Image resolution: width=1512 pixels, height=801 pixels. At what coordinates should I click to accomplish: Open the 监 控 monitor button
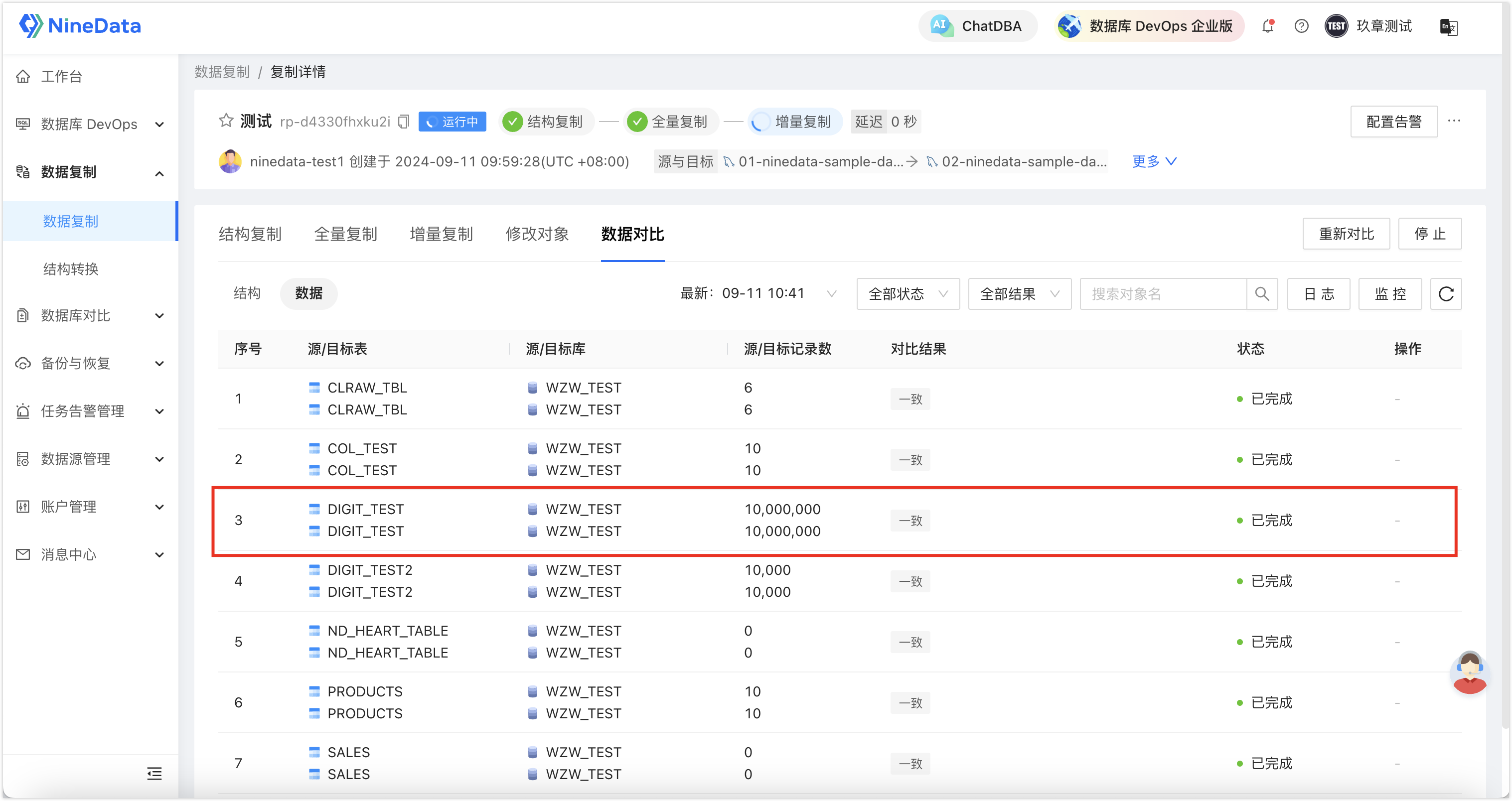[1390, 294]
